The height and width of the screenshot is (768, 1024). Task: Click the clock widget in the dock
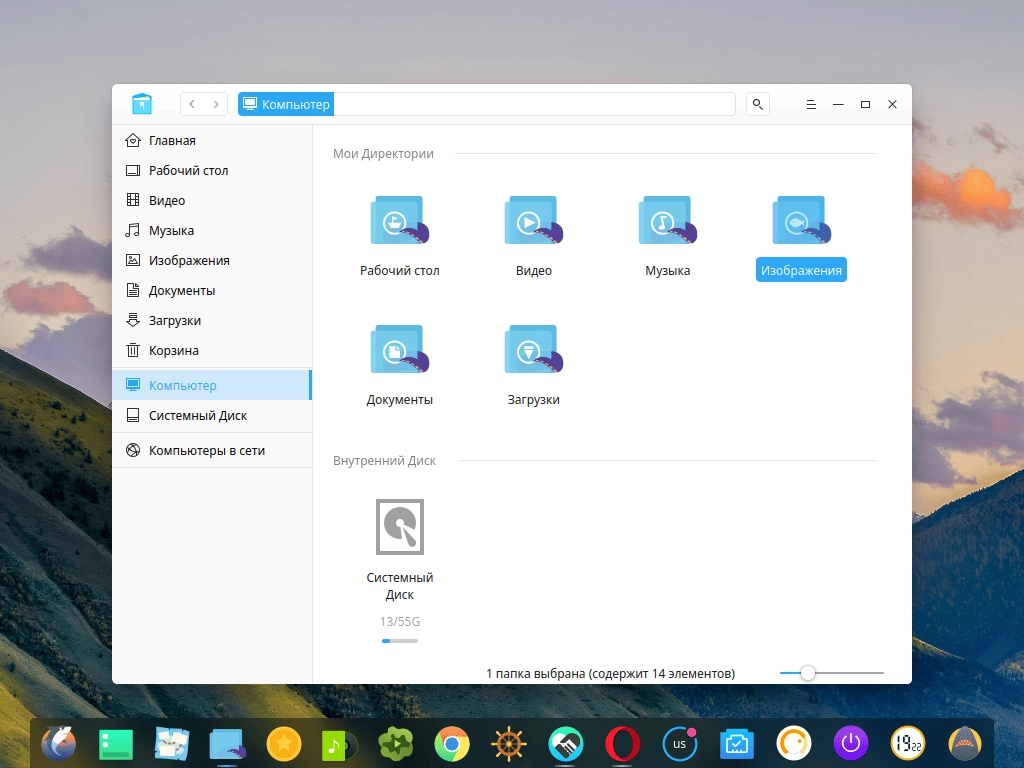(908, 743)
